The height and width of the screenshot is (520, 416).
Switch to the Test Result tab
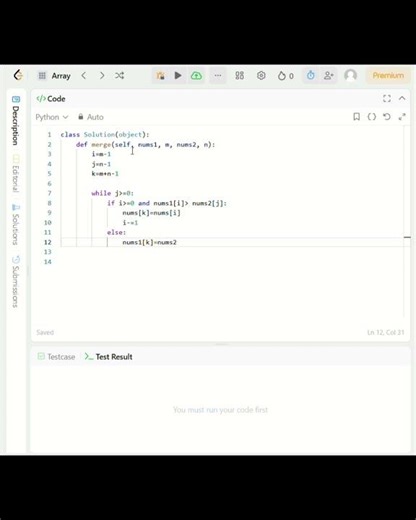pyautogui.click(x=108, y=357)
